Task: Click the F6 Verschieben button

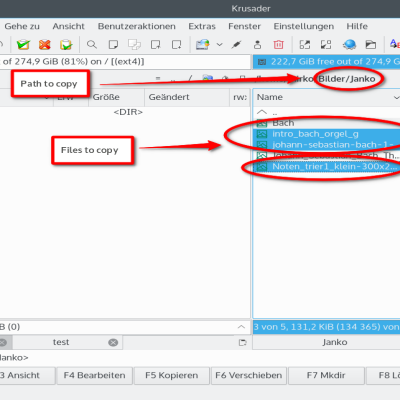Action: (249, 375)
